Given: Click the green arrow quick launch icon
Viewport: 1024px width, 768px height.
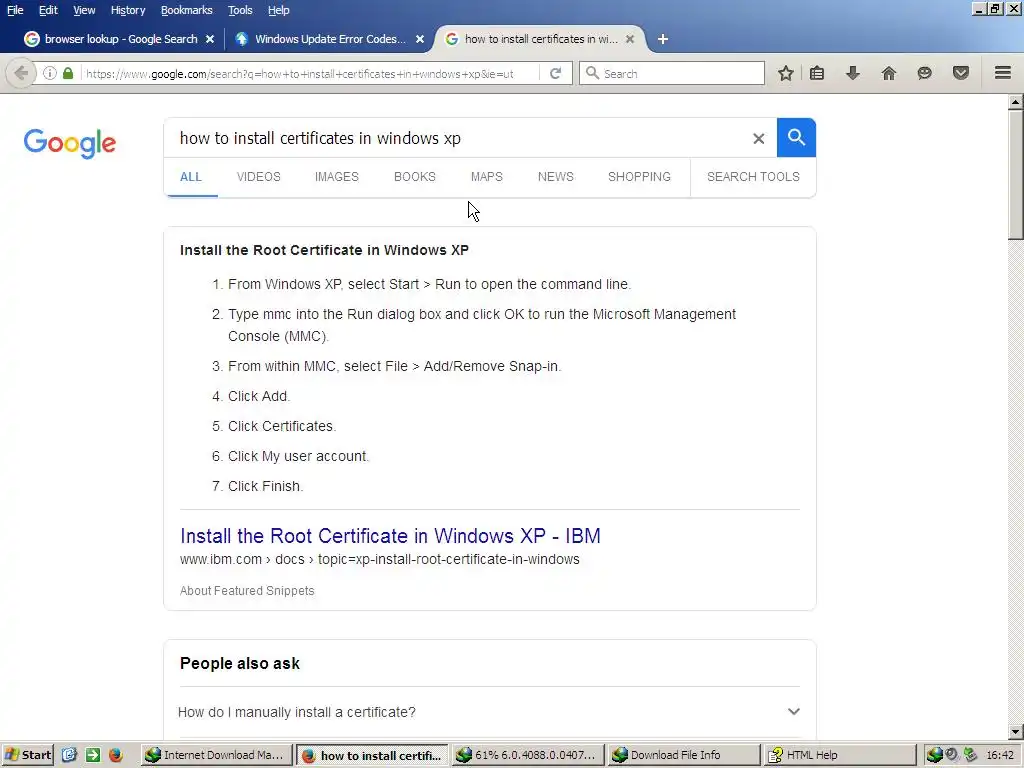Looking at the screenshot, I should click(x=93, y=755).
